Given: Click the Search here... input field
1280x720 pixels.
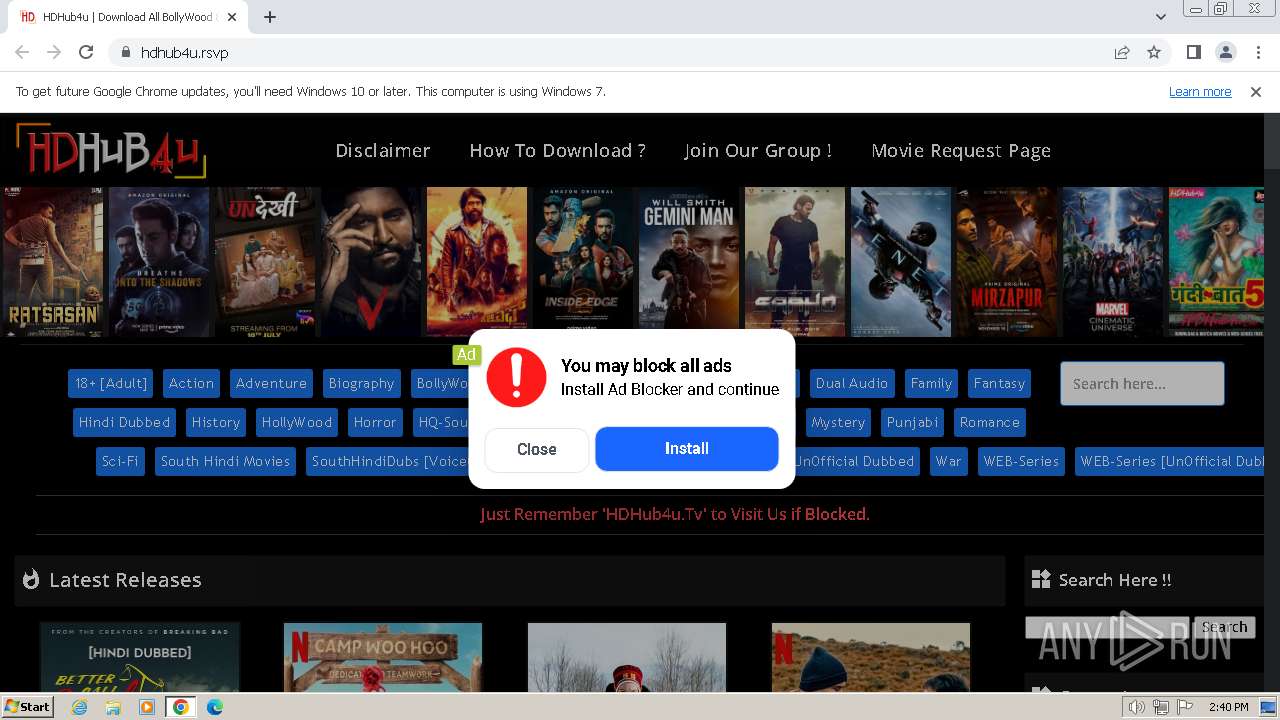Looking at the screenshot, I should point(1142,384).
